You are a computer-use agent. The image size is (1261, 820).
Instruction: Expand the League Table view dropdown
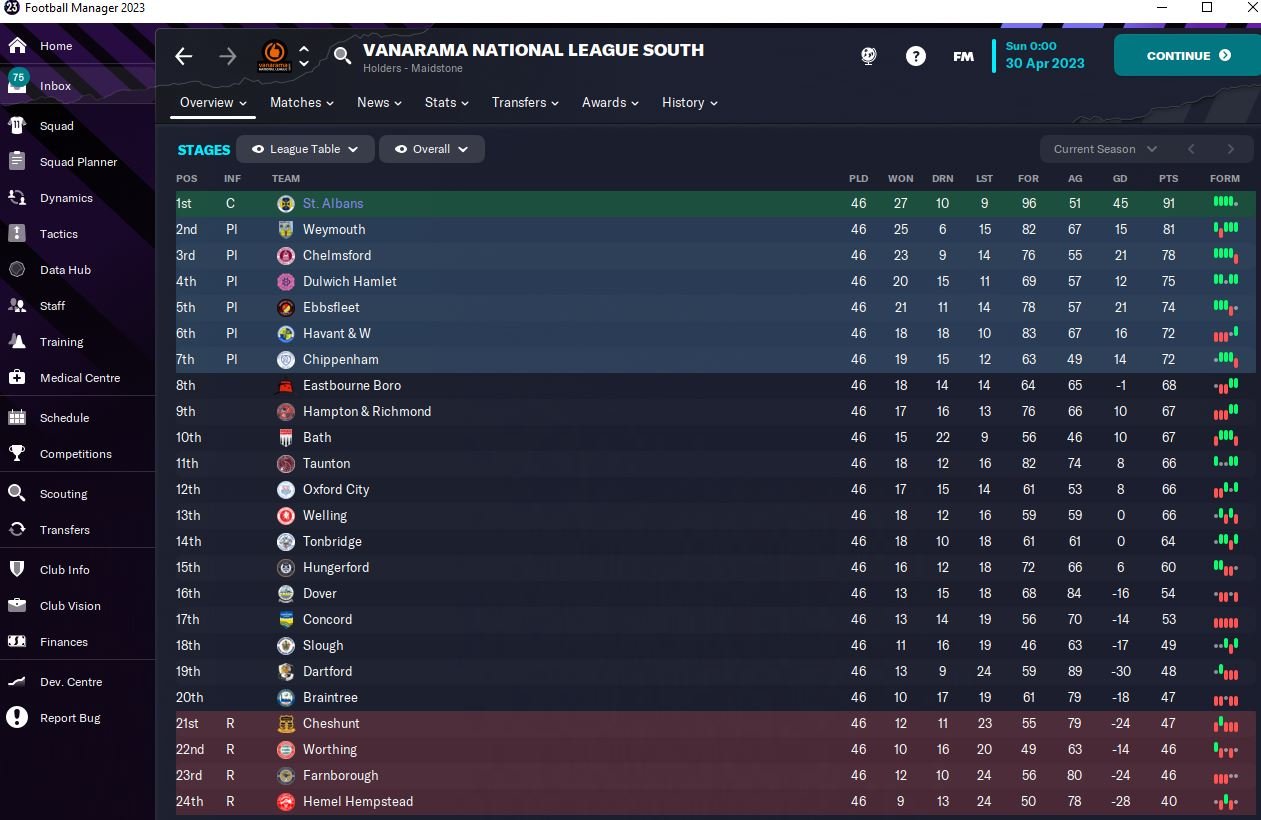tap(305, 149)
